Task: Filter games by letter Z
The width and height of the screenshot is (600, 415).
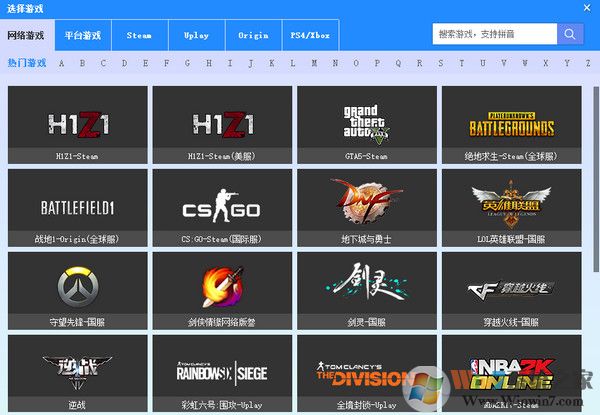Action: click(x=588, y=63)
